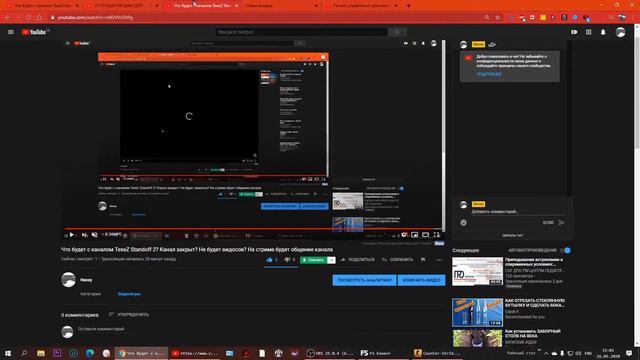The image size is (640, 360).
Task: Bookmark this page with the star icon
Action: pyautogui.click(x=498, y=18)
